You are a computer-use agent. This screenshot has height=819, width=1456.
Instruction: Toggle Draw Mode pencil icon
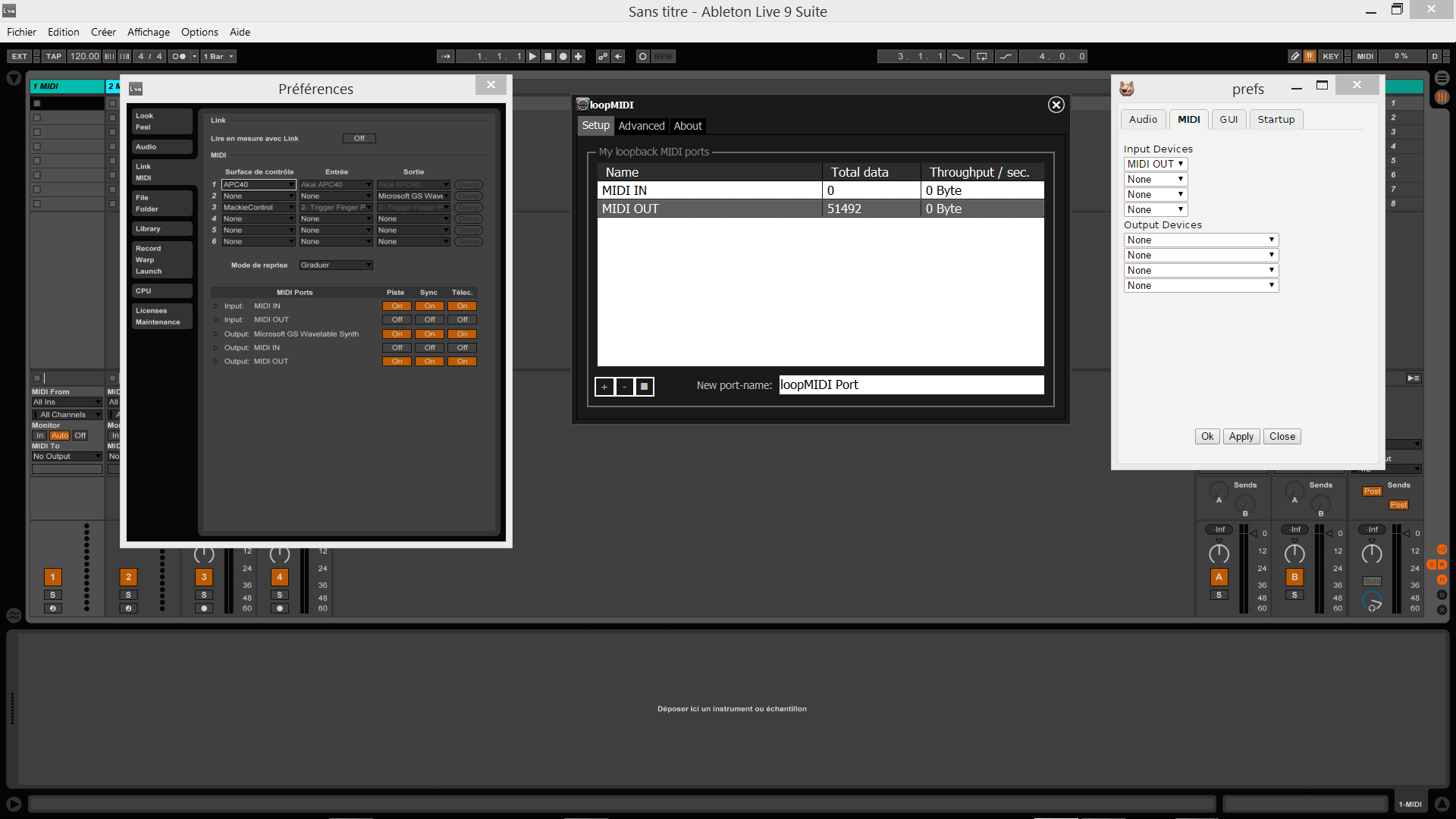click(1294, 56)
